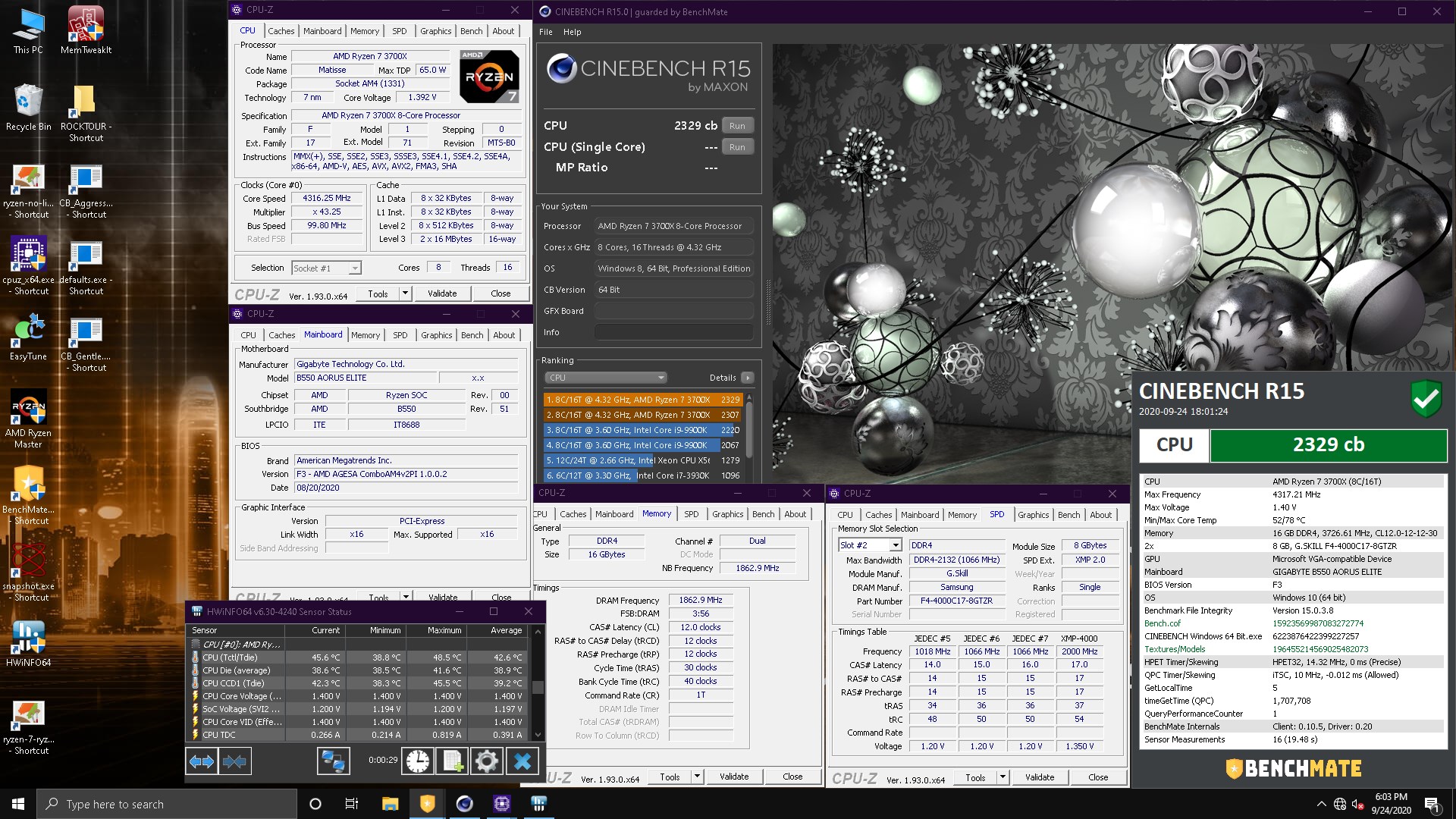Open Task View on taskbar
This screenshot has height=819, width=1456.
tap(352, 804)
